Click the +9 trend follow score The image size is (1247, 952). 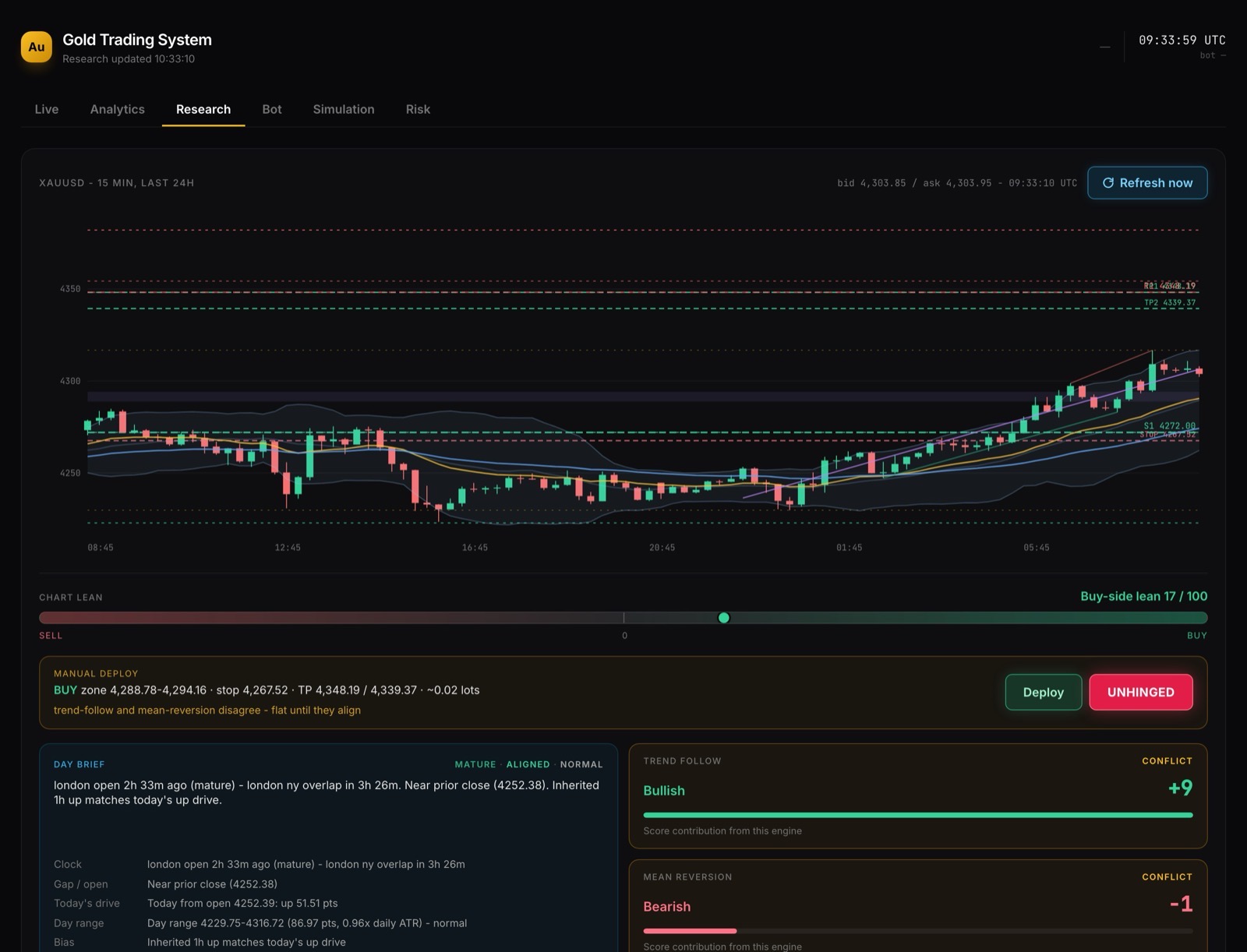point(1180,788)
